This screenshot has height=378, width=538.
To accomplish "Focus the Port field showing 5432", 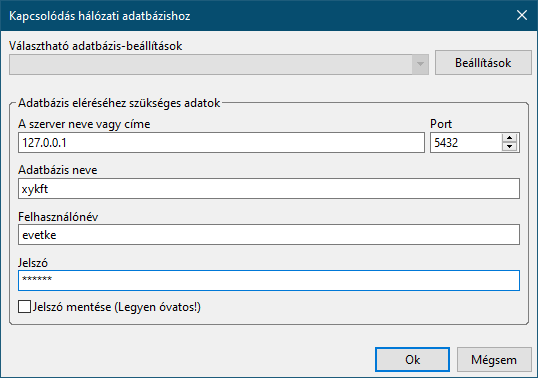I will tap(466, 143).
